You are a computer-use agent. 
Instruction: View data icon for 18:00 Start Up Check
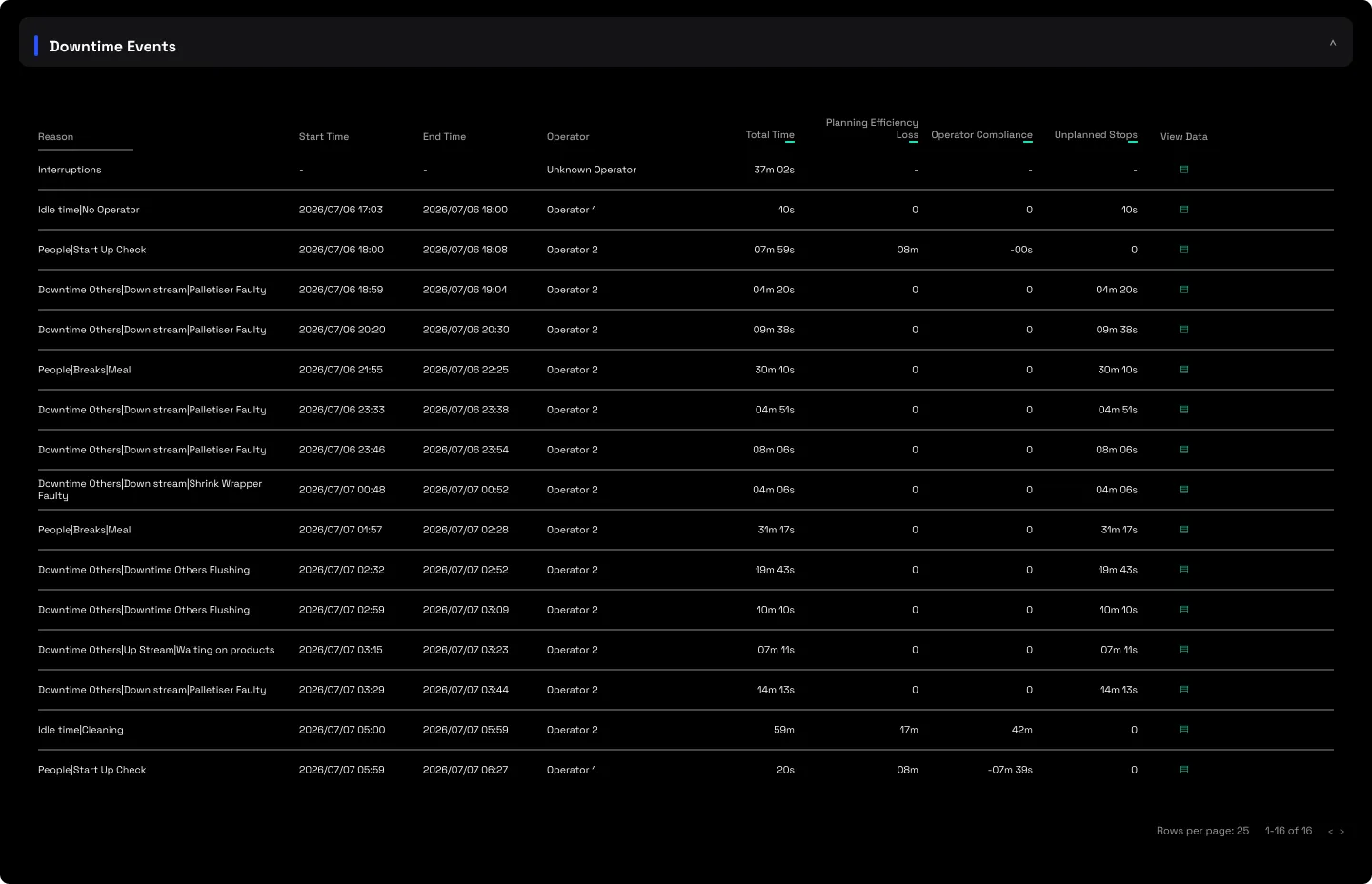point(1184,250)
